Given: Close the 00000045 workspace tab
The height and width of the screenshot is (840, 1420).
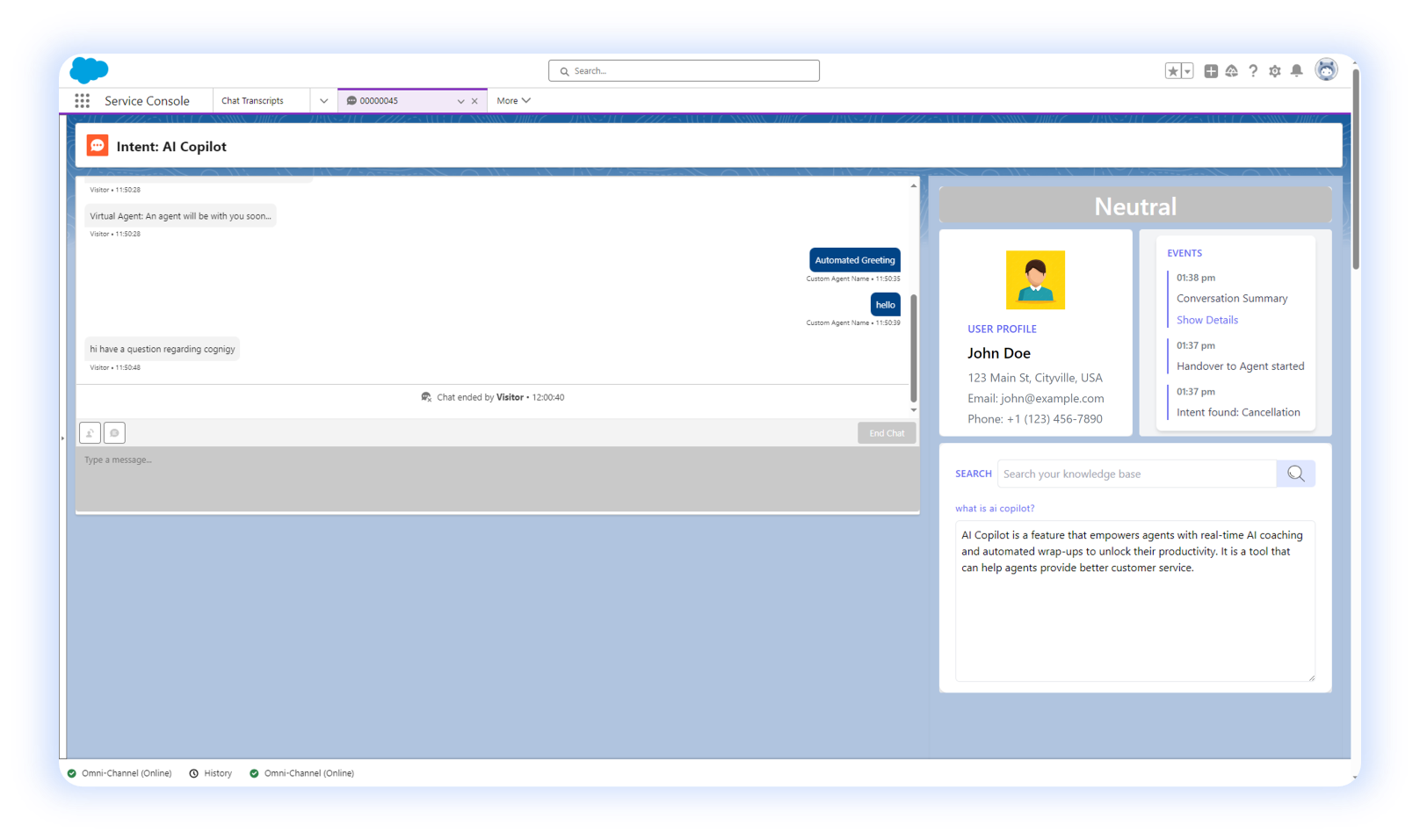Looking at the screenshot, I should click(x=475, y=101).
